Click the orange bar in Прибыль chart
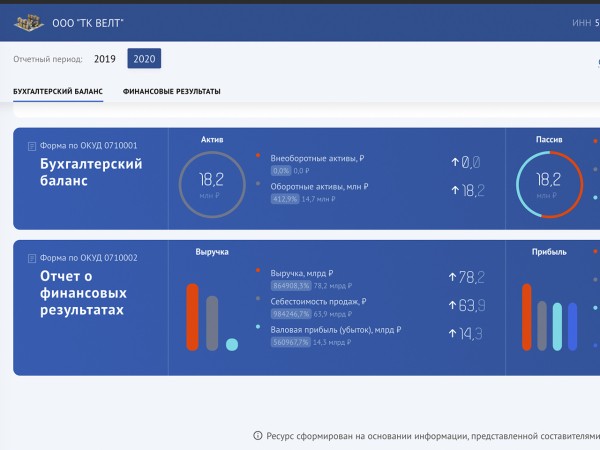Viewport: 600px width, 450px height. click(x=527, y=317)
